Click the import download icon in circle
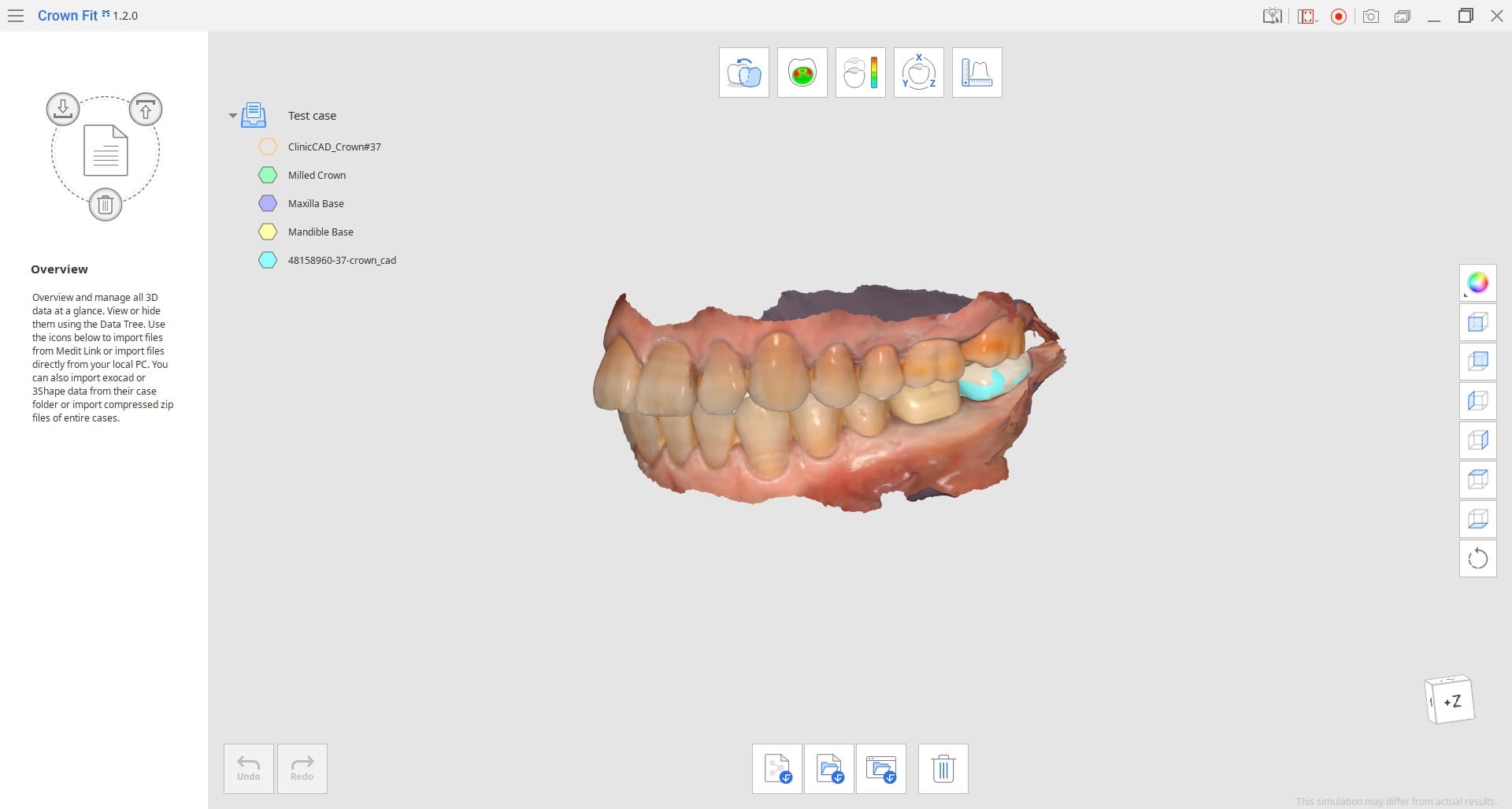The height and width of the screenshot is (809, 1512). 63,109
